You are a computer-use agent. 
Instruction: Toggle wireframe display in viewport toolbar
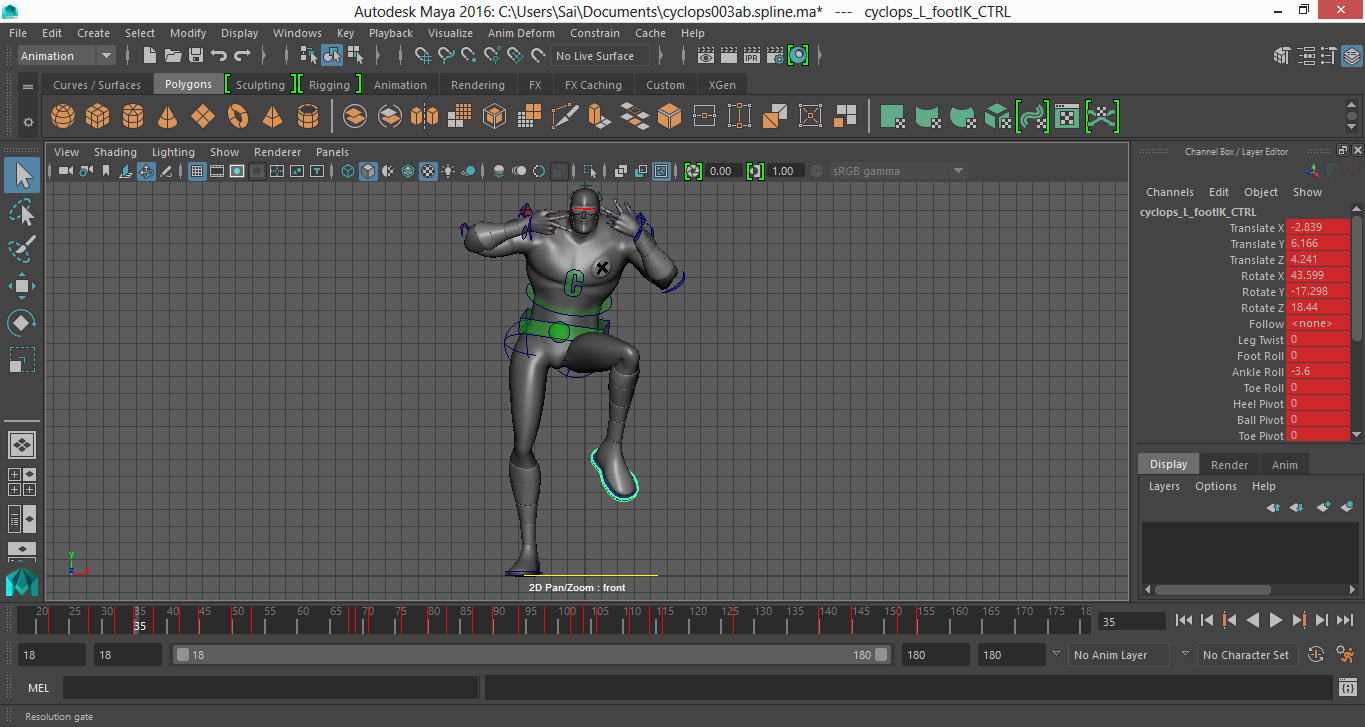(x=348, y=171)
